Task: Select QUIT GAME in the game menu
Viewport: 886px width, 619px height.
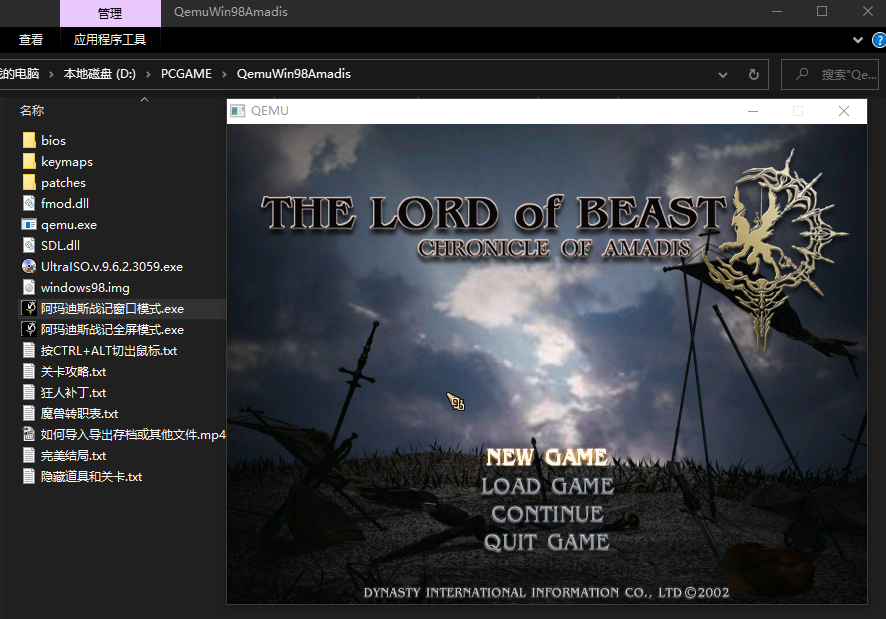Action: click(547, 542)
